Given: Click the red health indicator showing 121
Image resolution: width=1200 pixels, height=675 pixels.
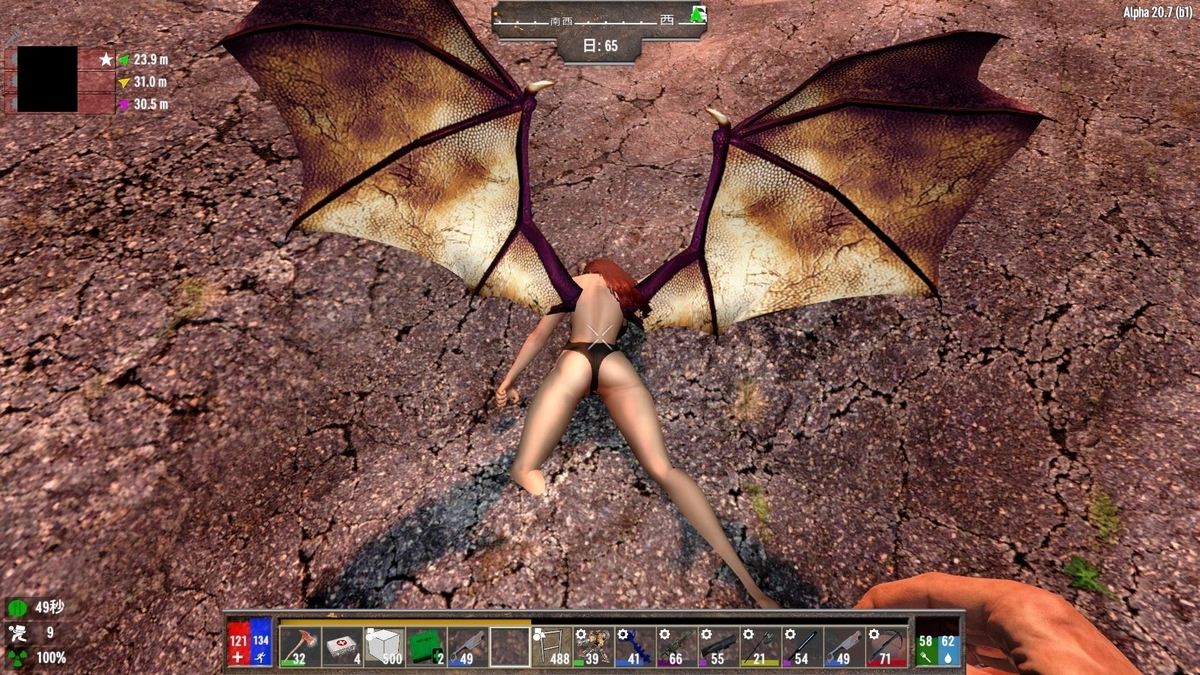Looking at the screenshot, I should (x=238, y=643).
